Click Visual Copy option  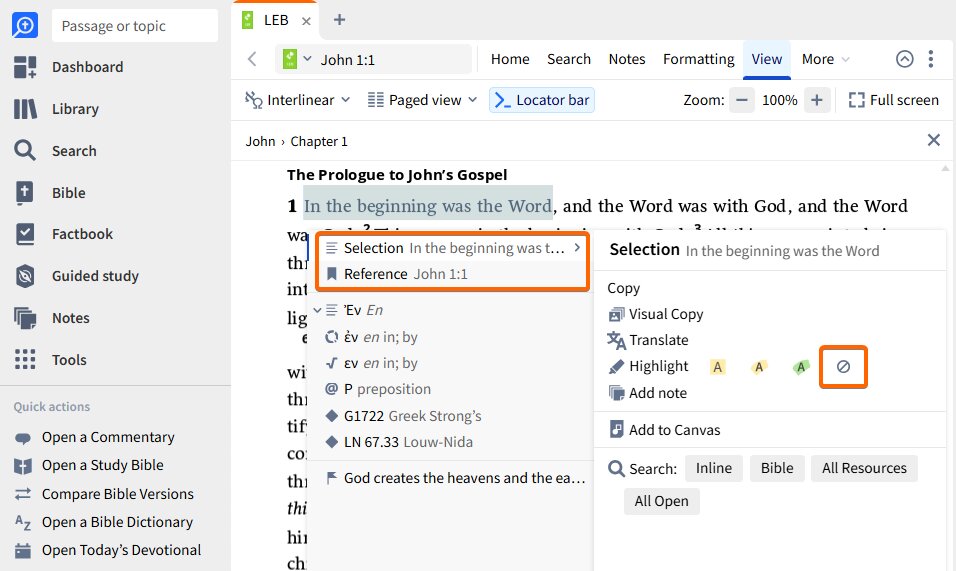click(656, 314)
